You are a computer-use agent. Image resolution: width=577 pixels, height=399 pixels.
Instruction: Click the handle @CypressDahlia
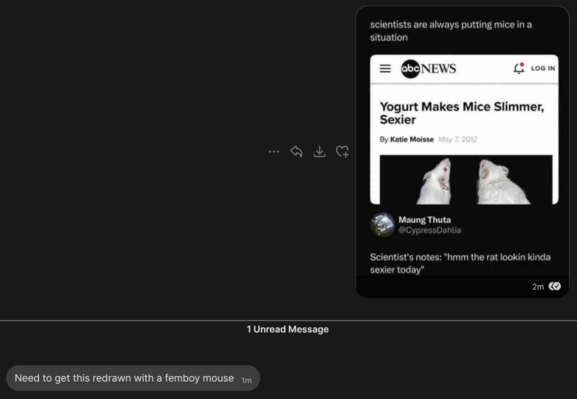tap(429, 230)
